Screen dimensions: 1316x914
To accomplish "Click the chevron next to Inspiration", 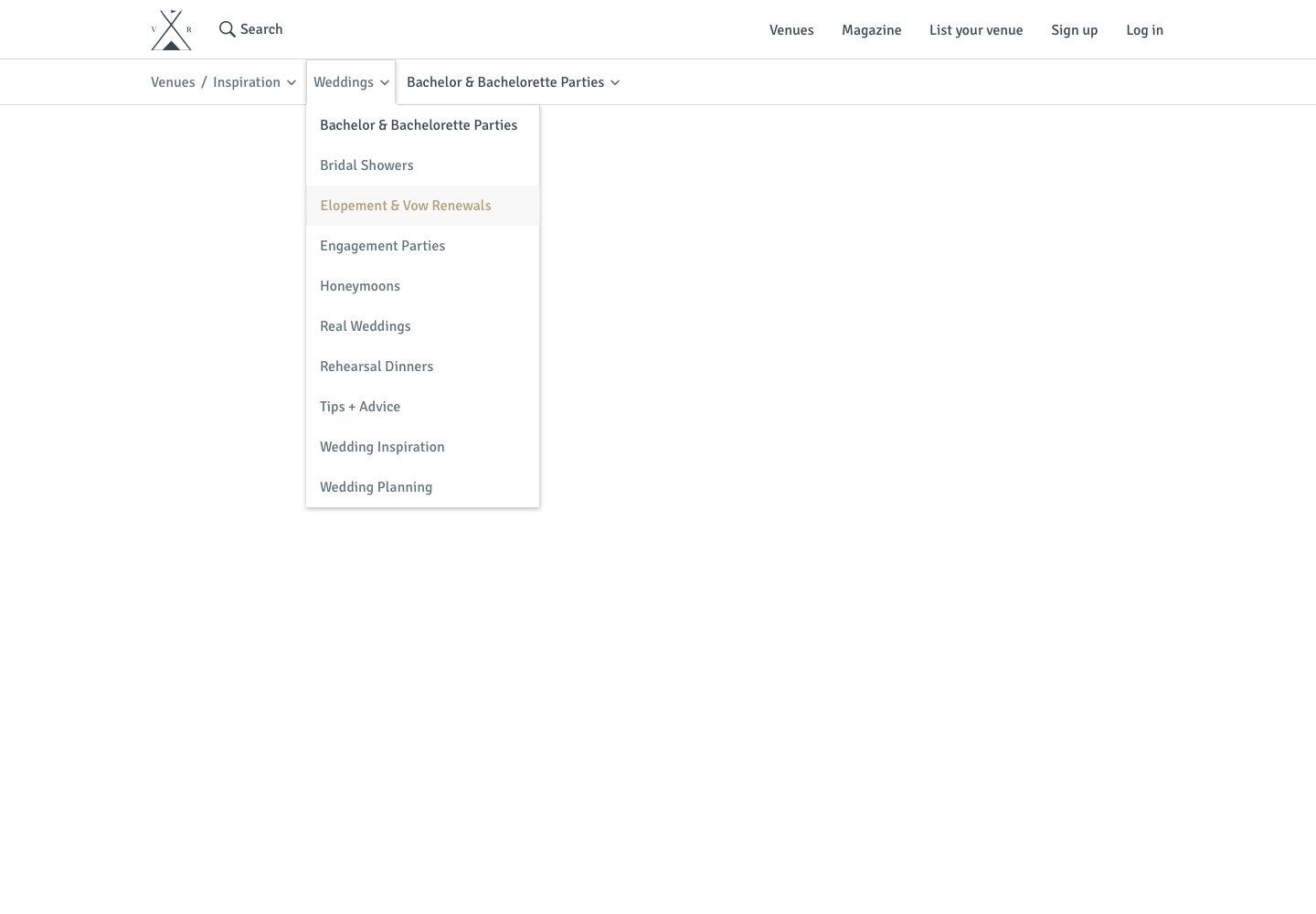I will pyautogui.click(x=292, y=82).
